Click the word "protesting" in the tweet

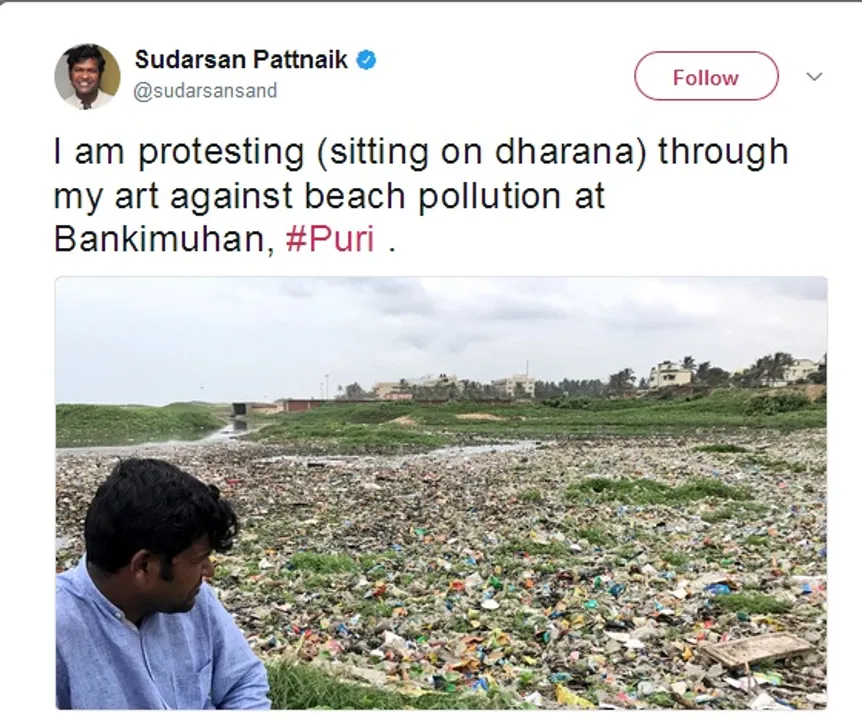221,152
